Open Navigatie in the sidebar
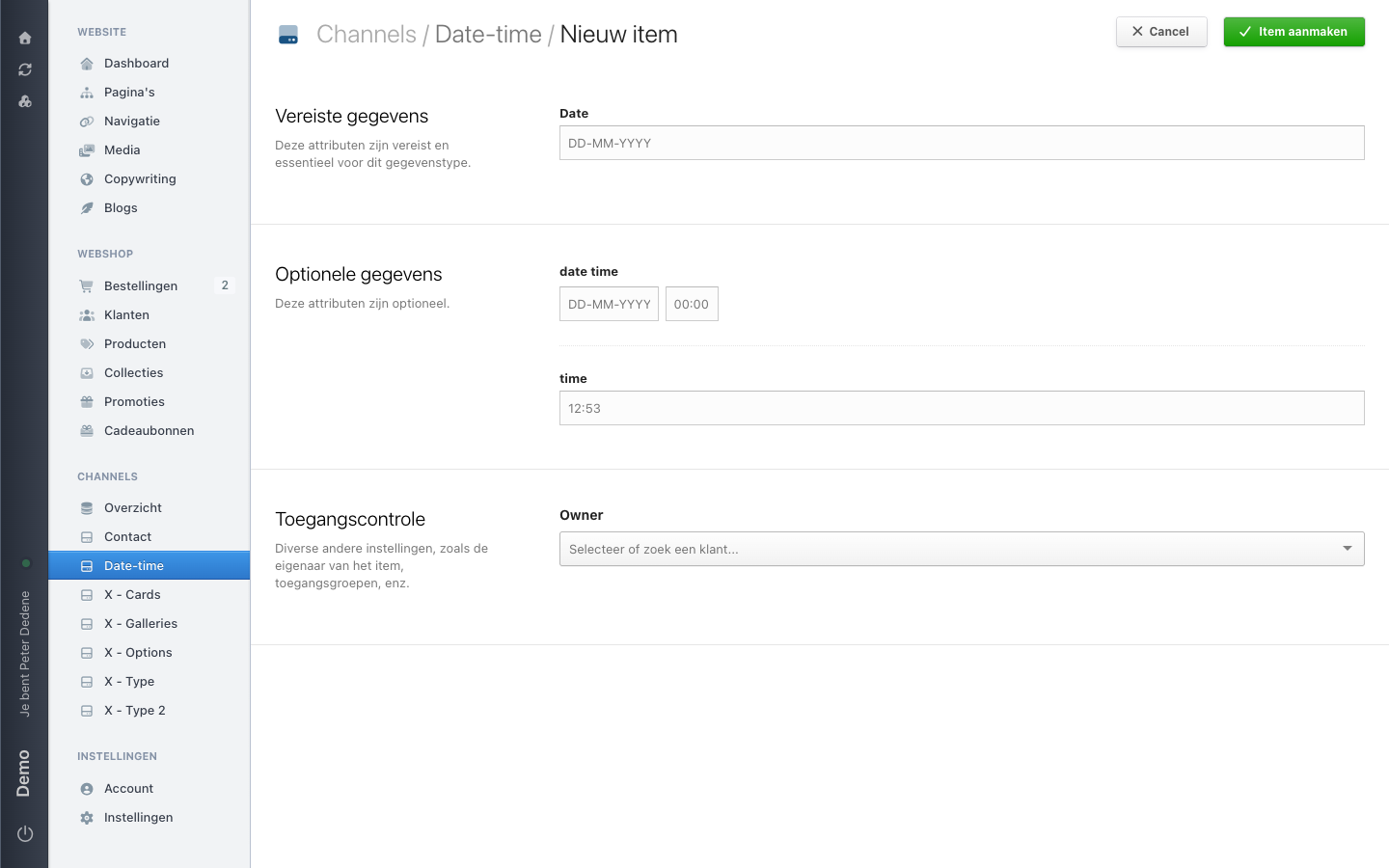The width and height of the screenshot is (1389, 868). tap(132, 122)
